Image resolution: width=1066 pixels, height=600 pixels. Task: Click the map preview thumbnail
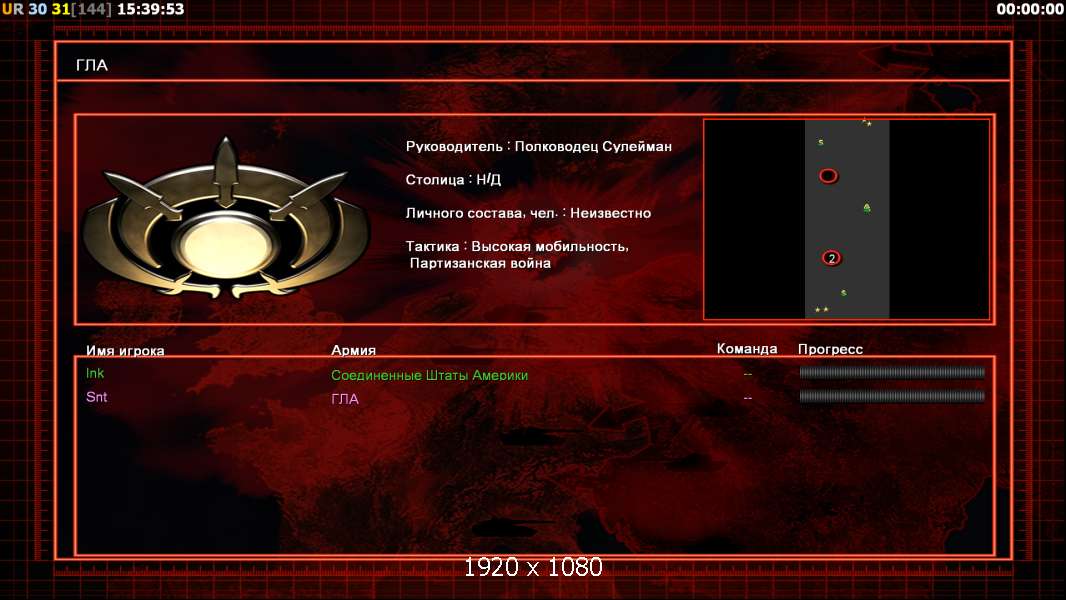[x=846, y=219]
